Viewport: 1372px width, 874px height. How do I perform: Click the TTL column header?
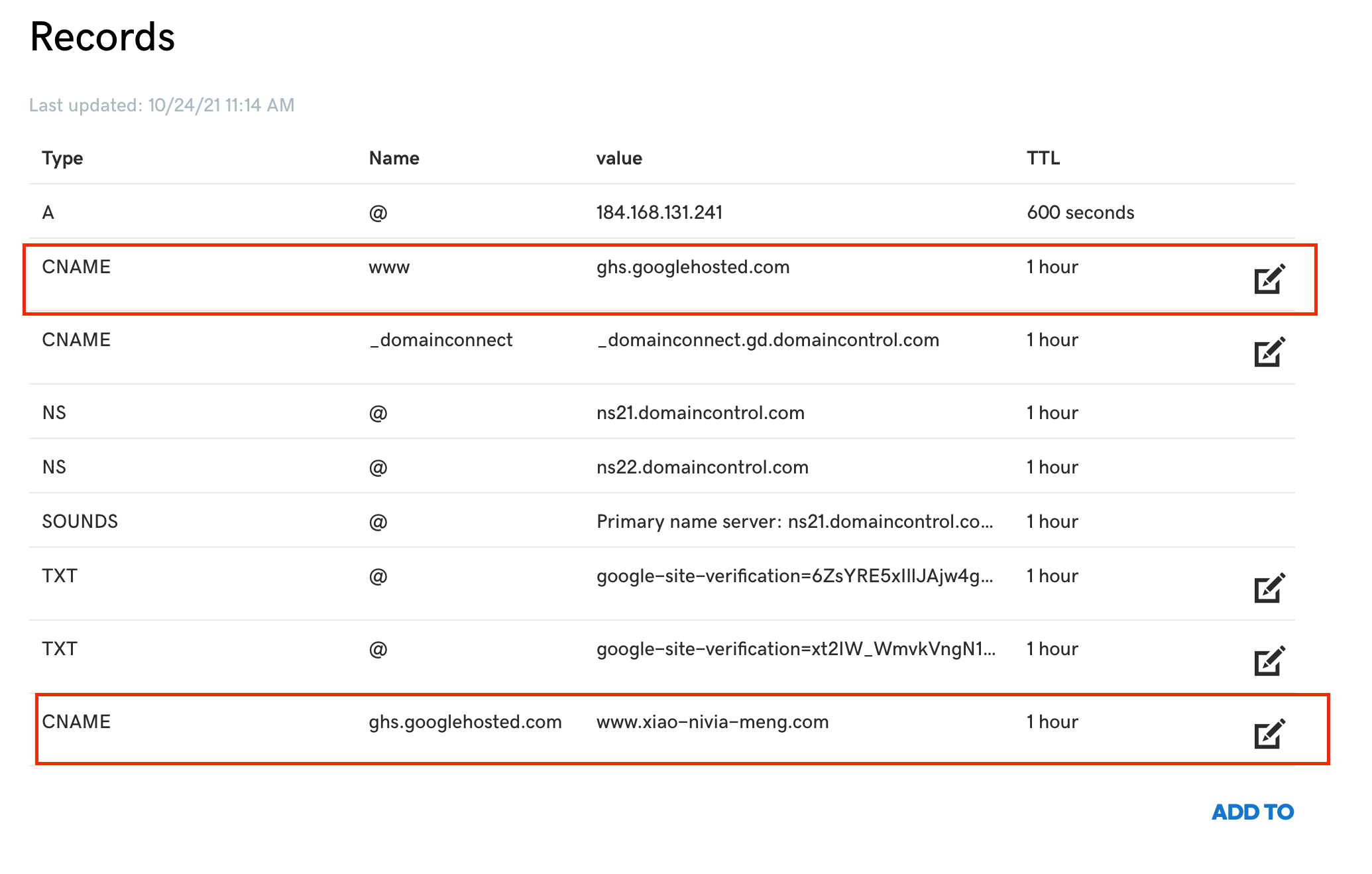point(1043,158)
